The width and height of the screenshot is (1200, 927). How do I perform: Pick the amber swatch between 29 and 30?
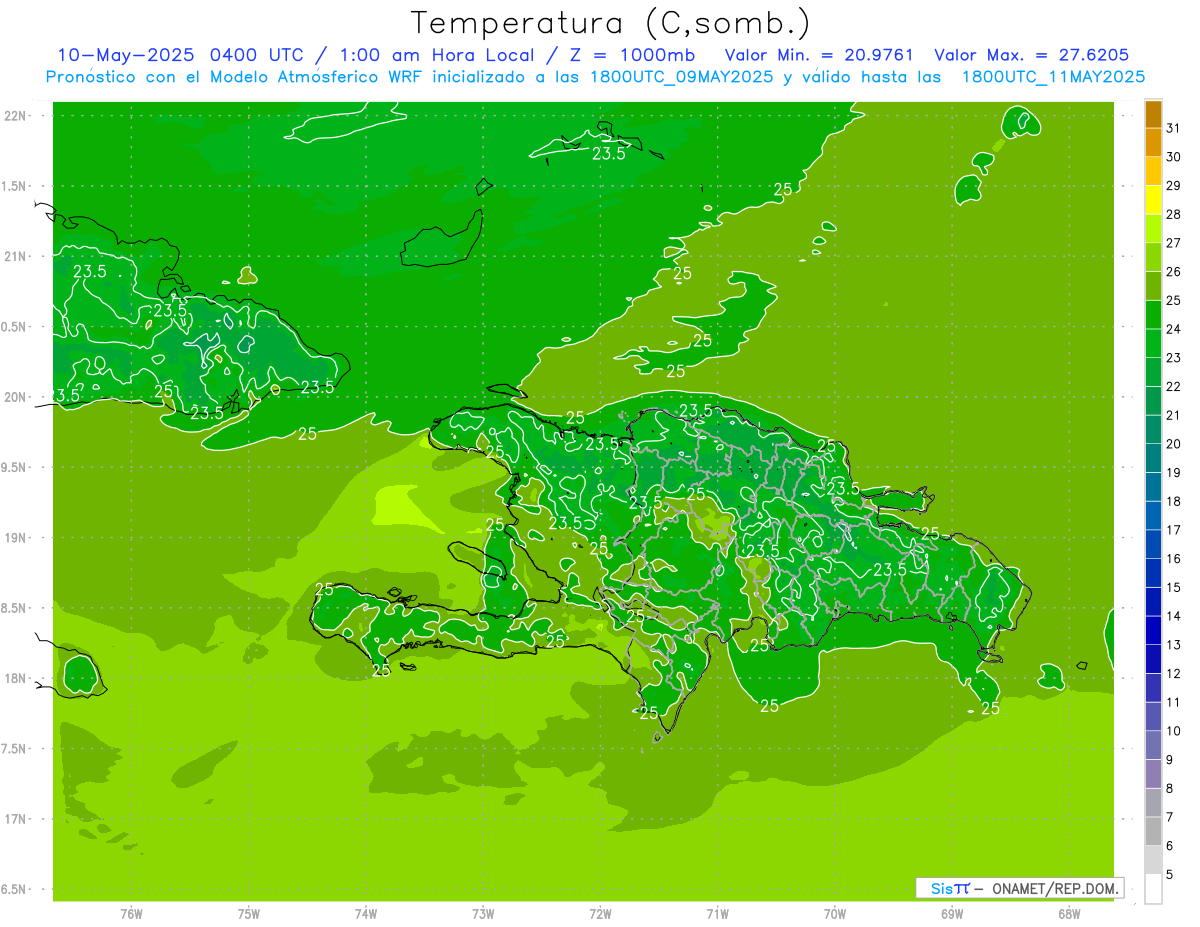click(x=1153, y=171)
